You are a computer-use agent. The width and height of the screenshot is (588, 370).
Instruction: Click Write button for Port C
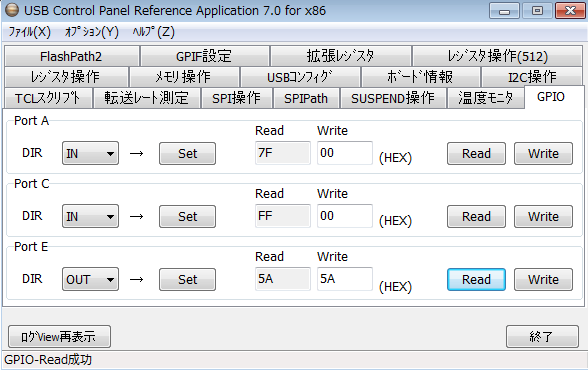(x=543, y=216)
